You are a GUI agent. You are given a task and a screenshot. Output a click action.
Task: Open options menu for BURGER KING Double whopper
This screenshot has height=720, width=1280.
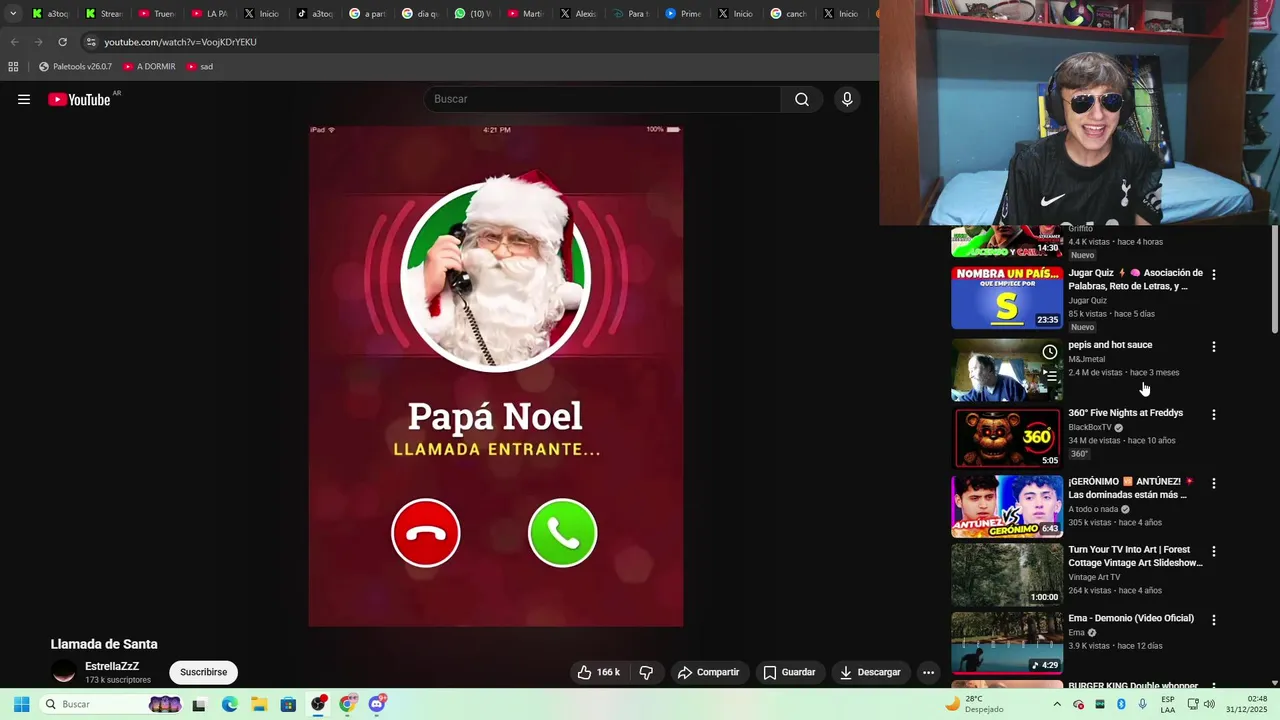(x=1214, y=687)
